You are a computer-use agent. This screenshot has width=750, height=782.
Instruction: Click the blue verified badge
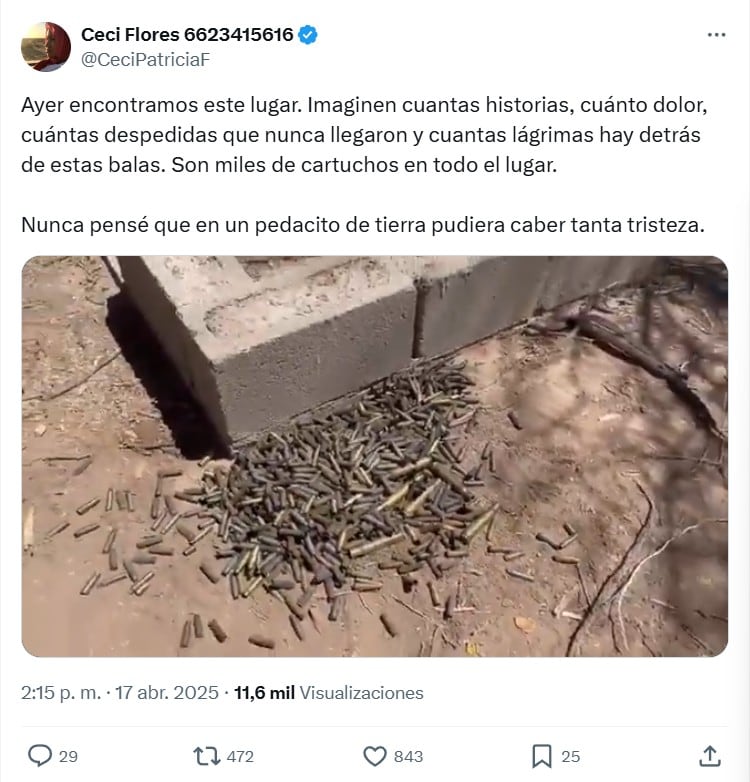click(308, 35)
